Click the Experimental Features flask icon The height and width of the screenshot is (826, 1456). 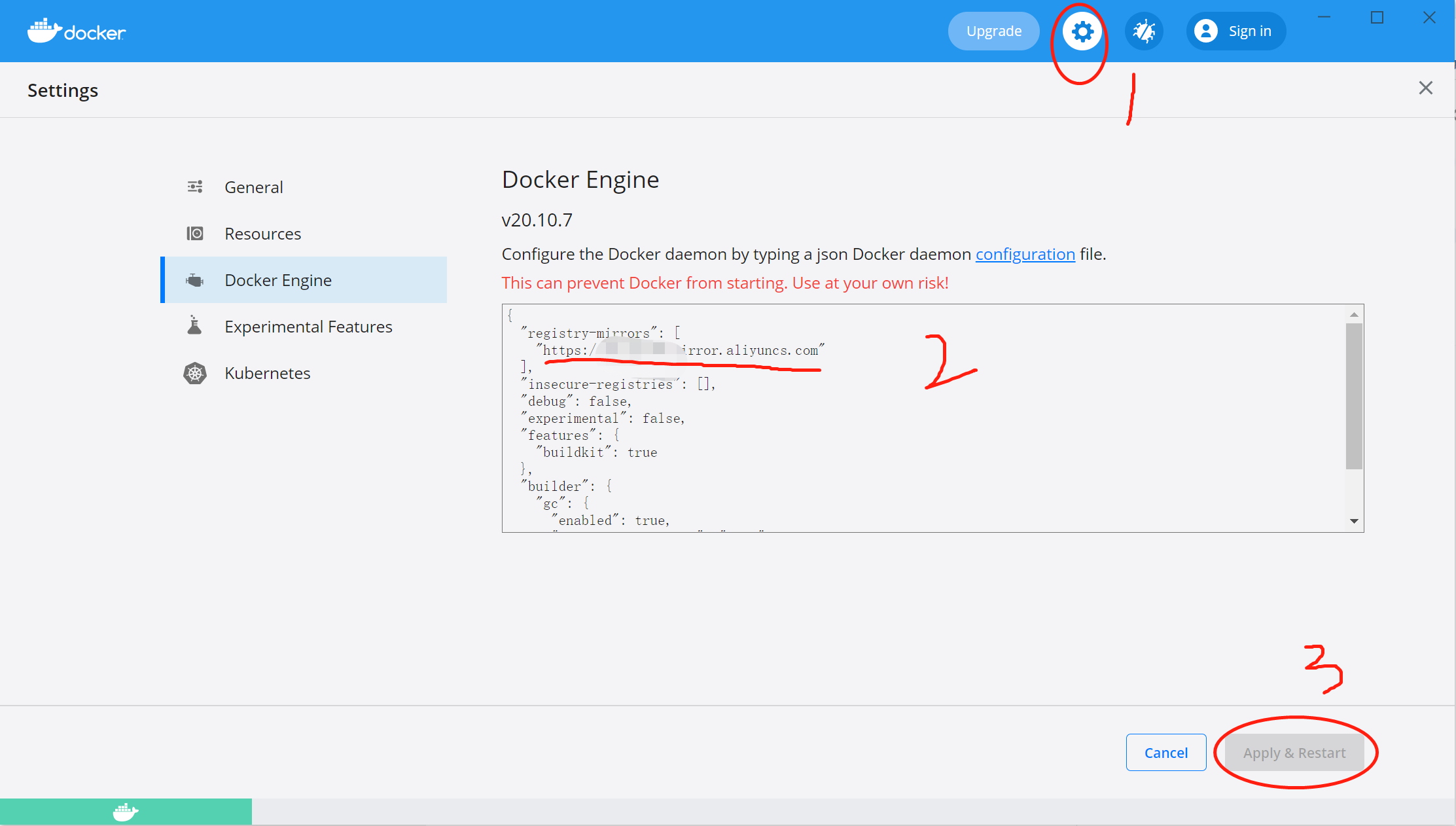point(194,326)
